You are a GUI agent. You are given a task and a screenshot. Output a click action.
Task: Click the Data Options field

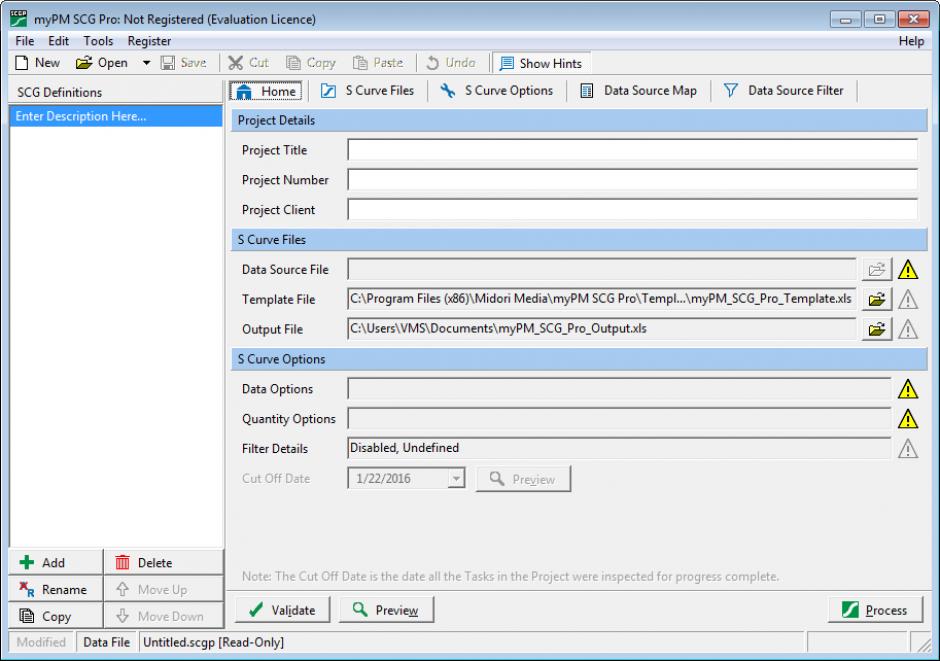coord(619,389)
